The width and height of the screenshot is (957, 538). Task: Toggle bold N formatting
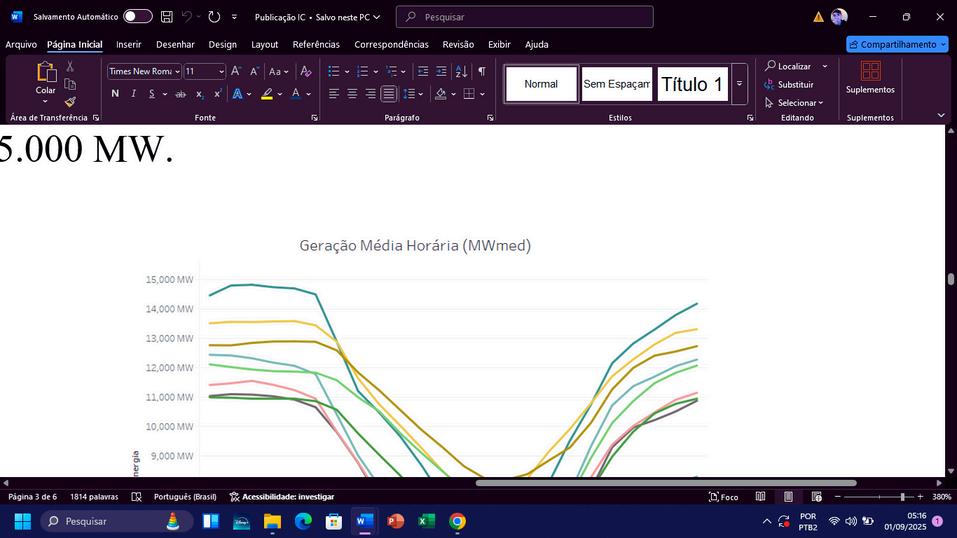point(115,93)
